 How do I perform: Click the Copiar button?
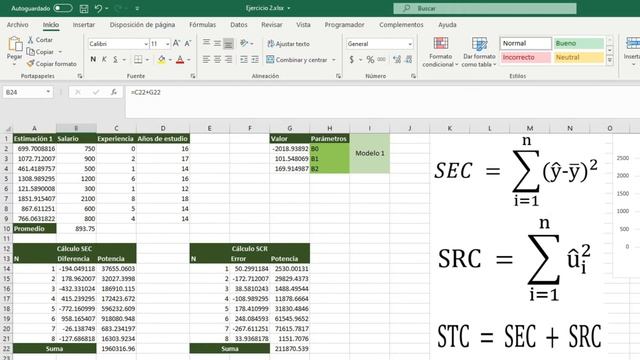pyautogui.click(x=40, y=52)
